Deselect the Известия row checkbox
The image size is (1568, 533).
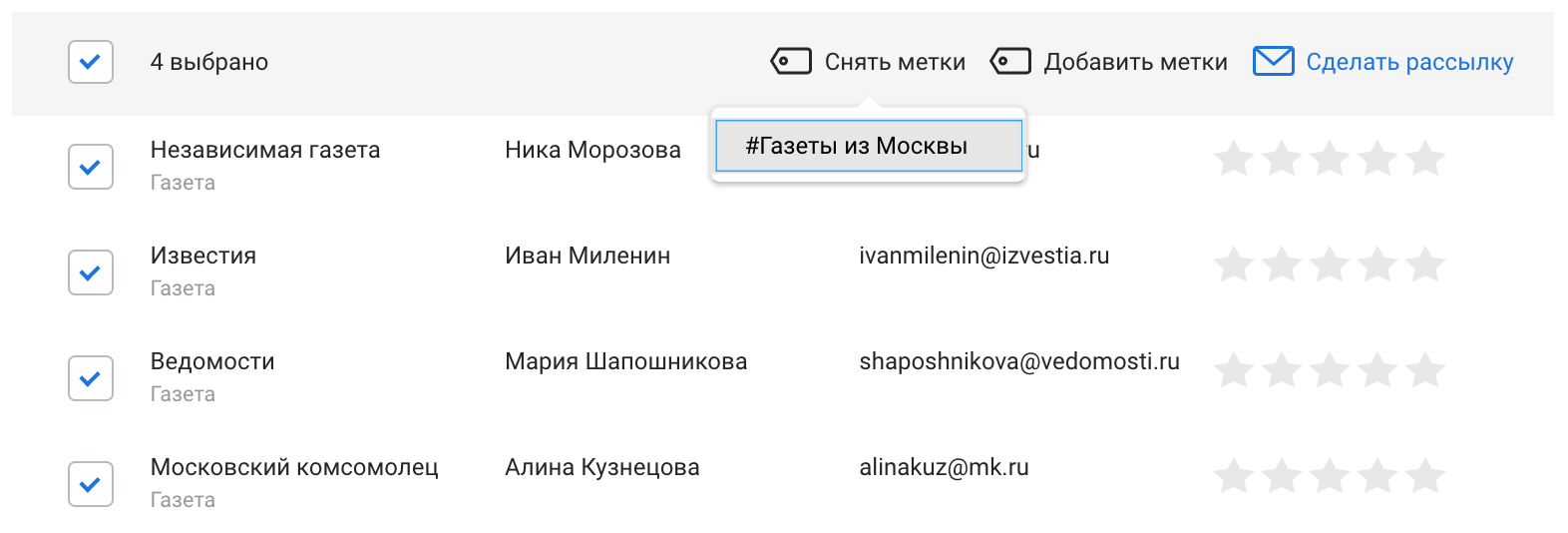[90, 272]
